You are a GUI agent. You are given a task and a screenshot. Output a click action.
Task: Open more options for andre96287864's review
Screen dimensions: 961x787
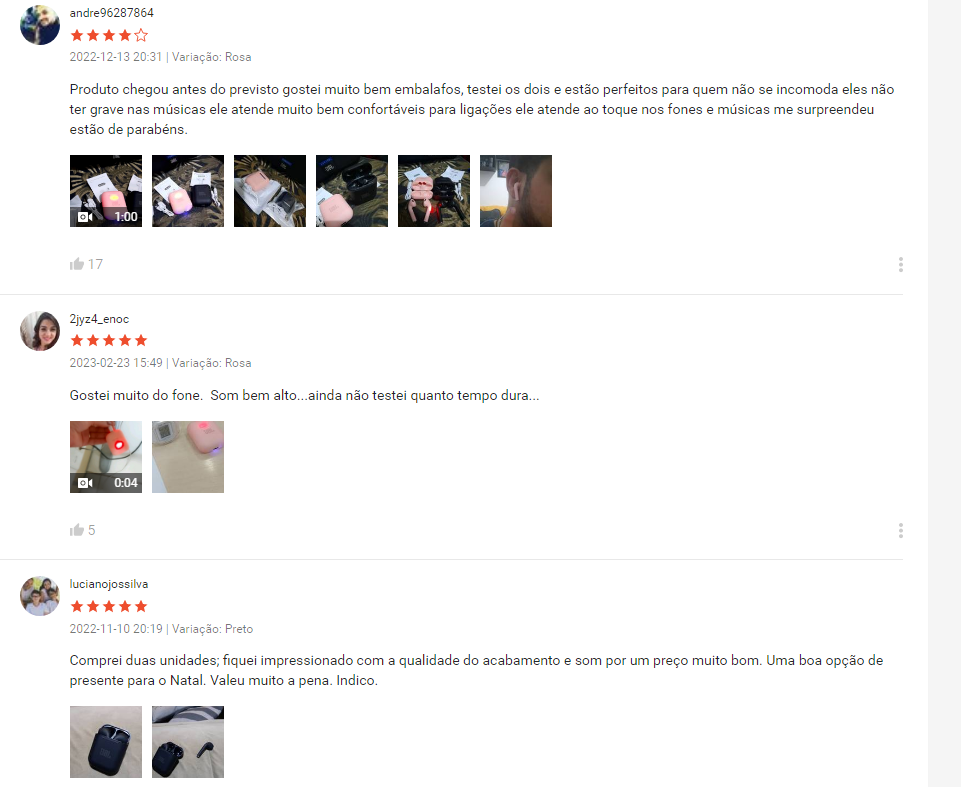900,264
